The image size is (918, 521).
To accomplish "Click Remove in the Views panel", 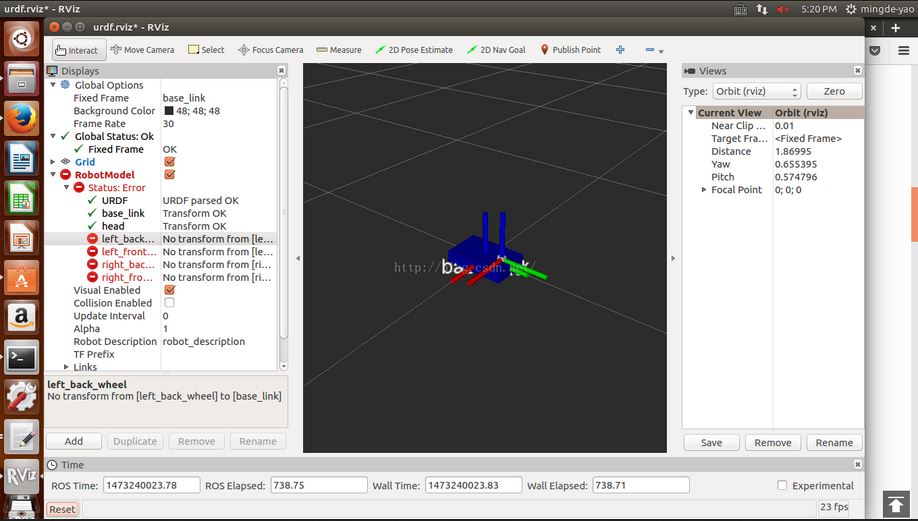I will pyautogui.click(x=773, y=443).
